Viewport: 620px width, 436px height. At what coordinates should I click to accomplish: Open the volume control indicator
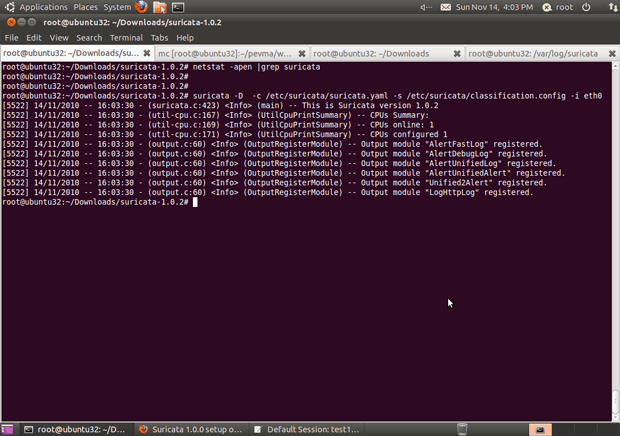point(426,7)
